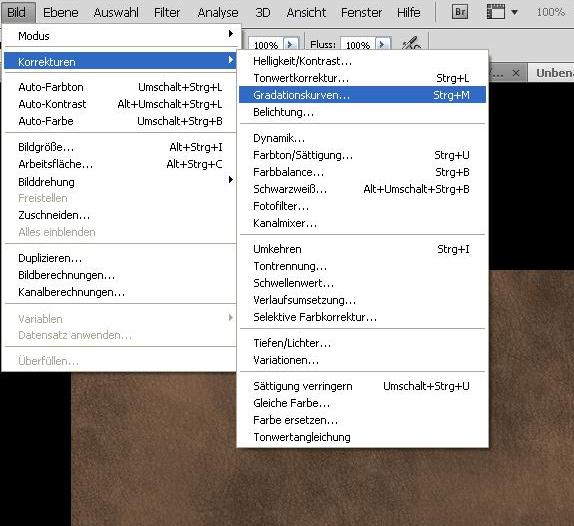Open Selektive Farbkorrektur adjustment

pos(362,317)
